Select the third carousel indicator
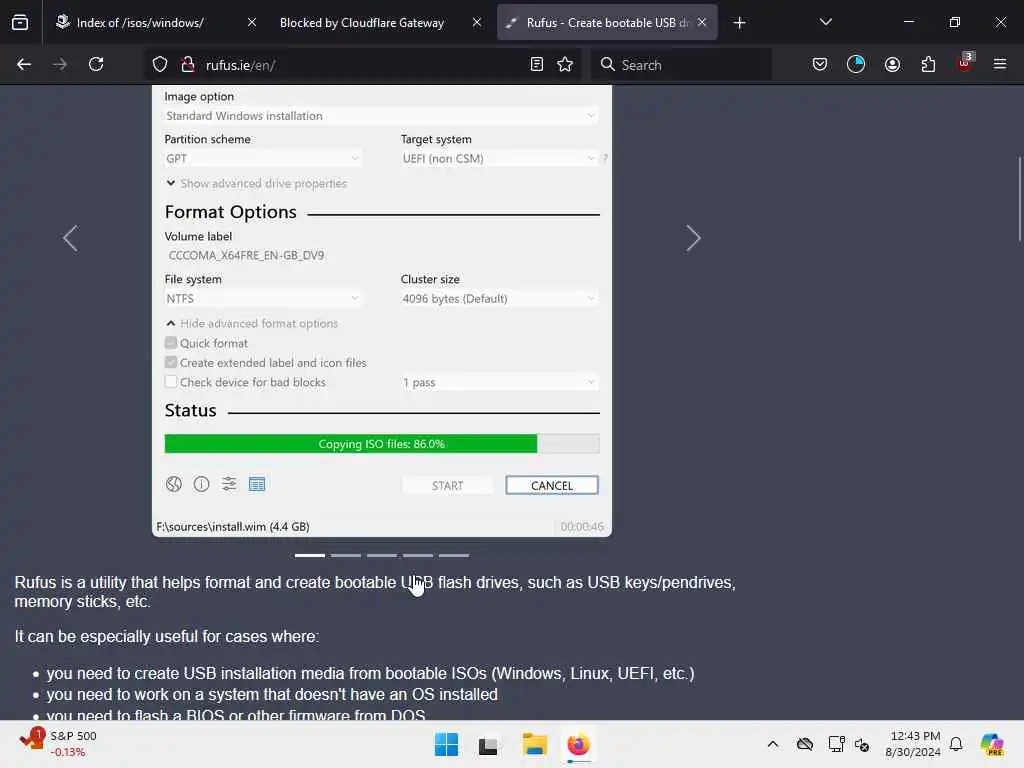 (x=381, y=555)
